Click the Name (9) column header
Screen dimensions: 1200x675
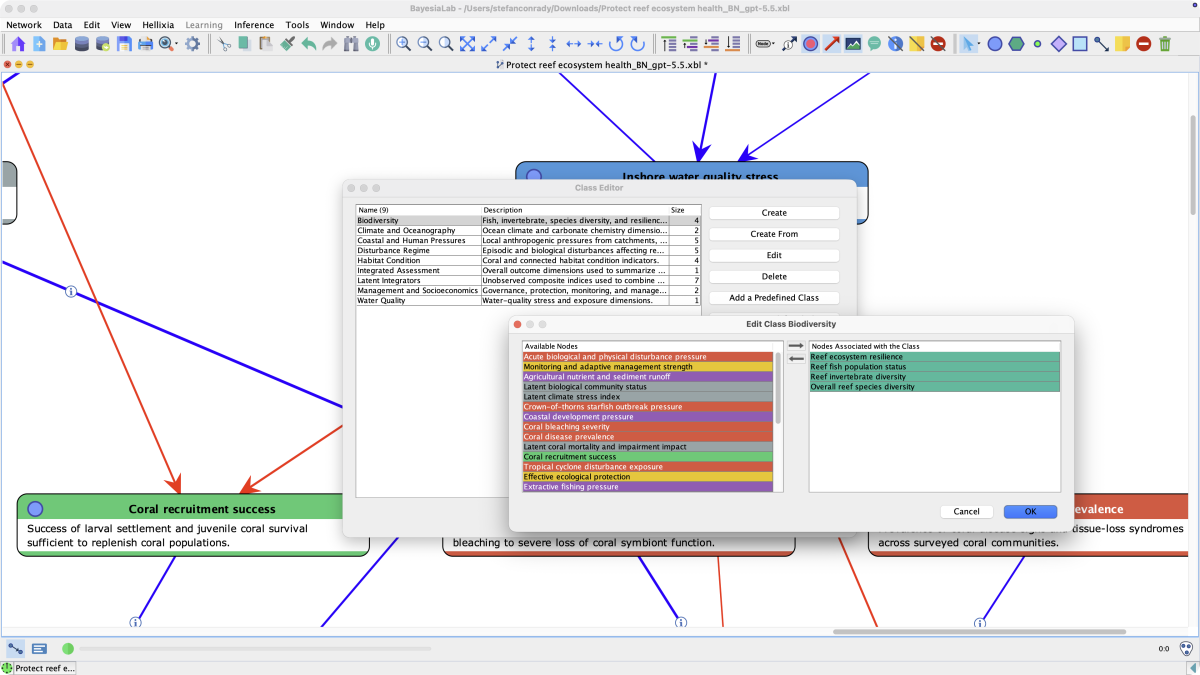418,210
